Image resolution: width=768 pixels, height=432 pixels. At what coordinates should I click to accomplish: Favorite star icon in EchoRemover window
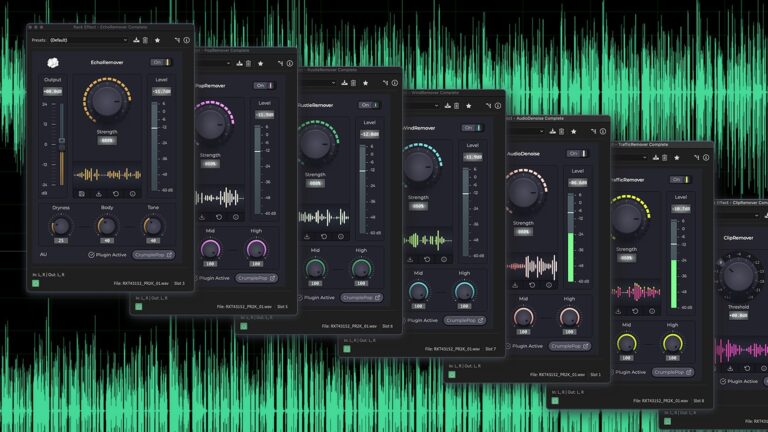pos(157,40)
